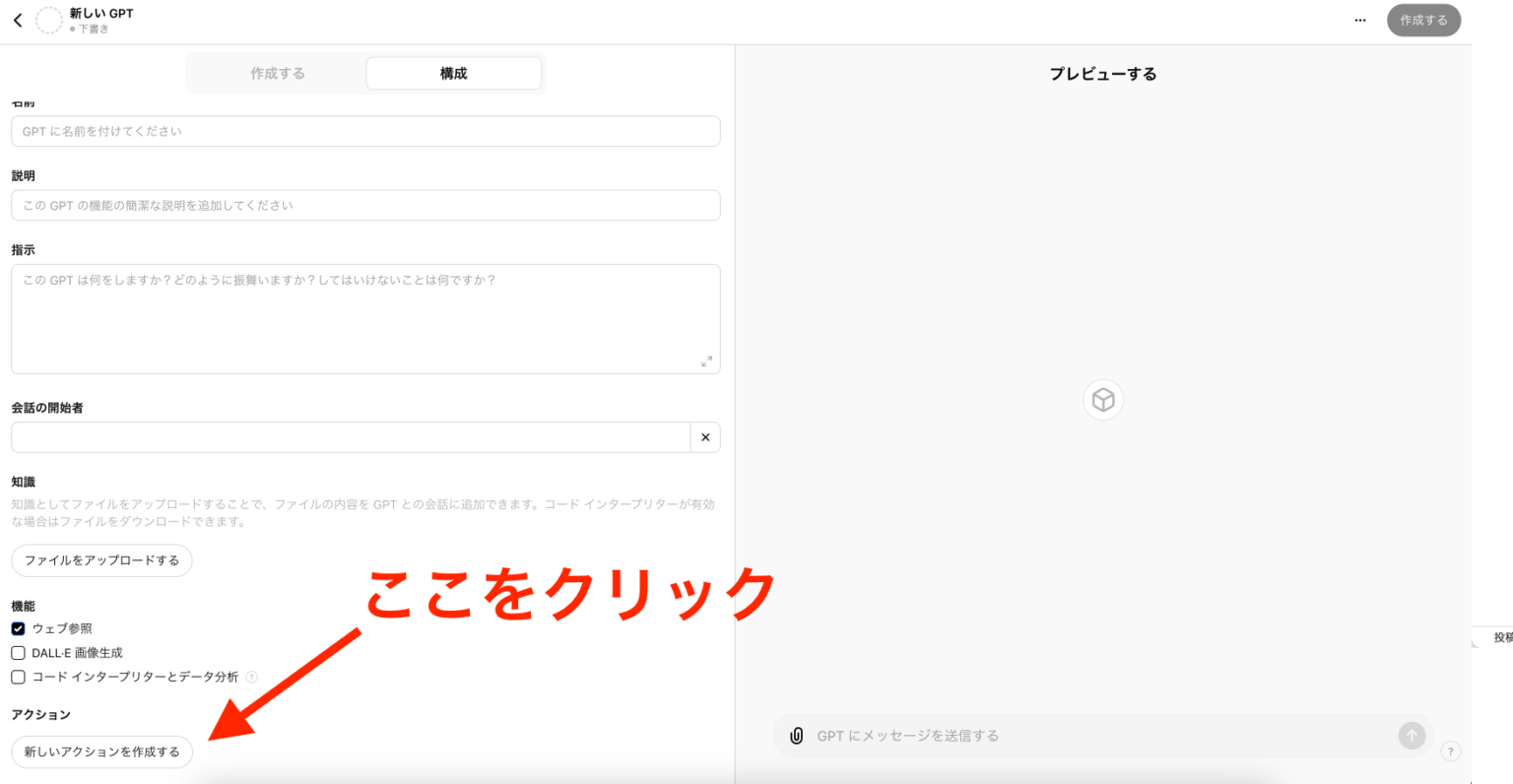Enable the DALL·E 画像生成 checkbox
1513x784 pixels.
click(x=18, y=653)
